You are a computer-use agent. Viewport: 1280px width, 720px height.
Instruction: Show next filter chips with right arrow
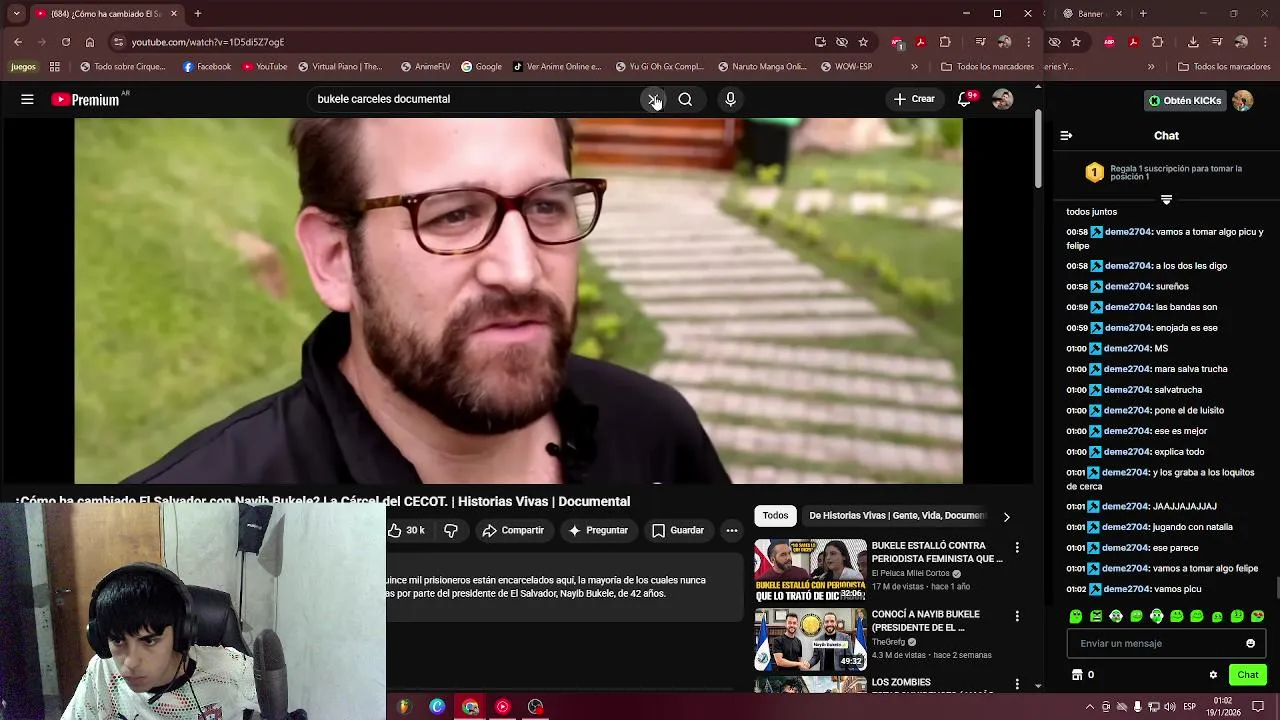pos(1006,516)
